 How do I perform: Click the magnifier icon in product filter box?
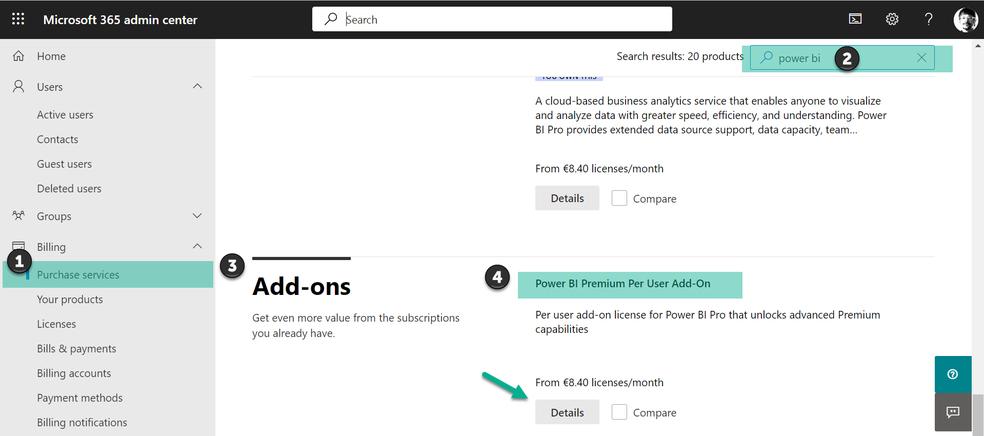766,58
